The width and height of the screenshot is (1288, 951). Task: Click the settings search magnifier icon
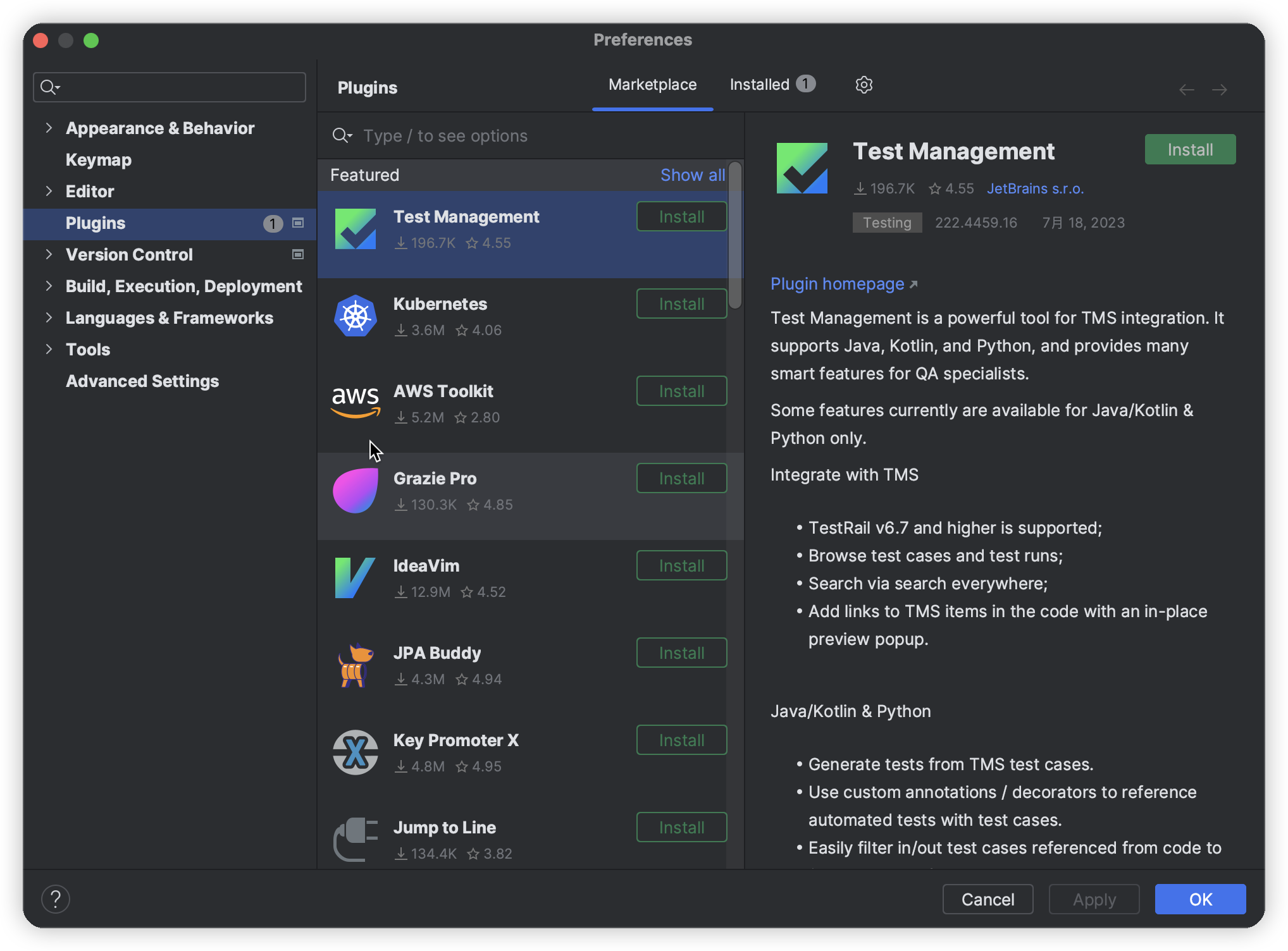click(49, 87)
